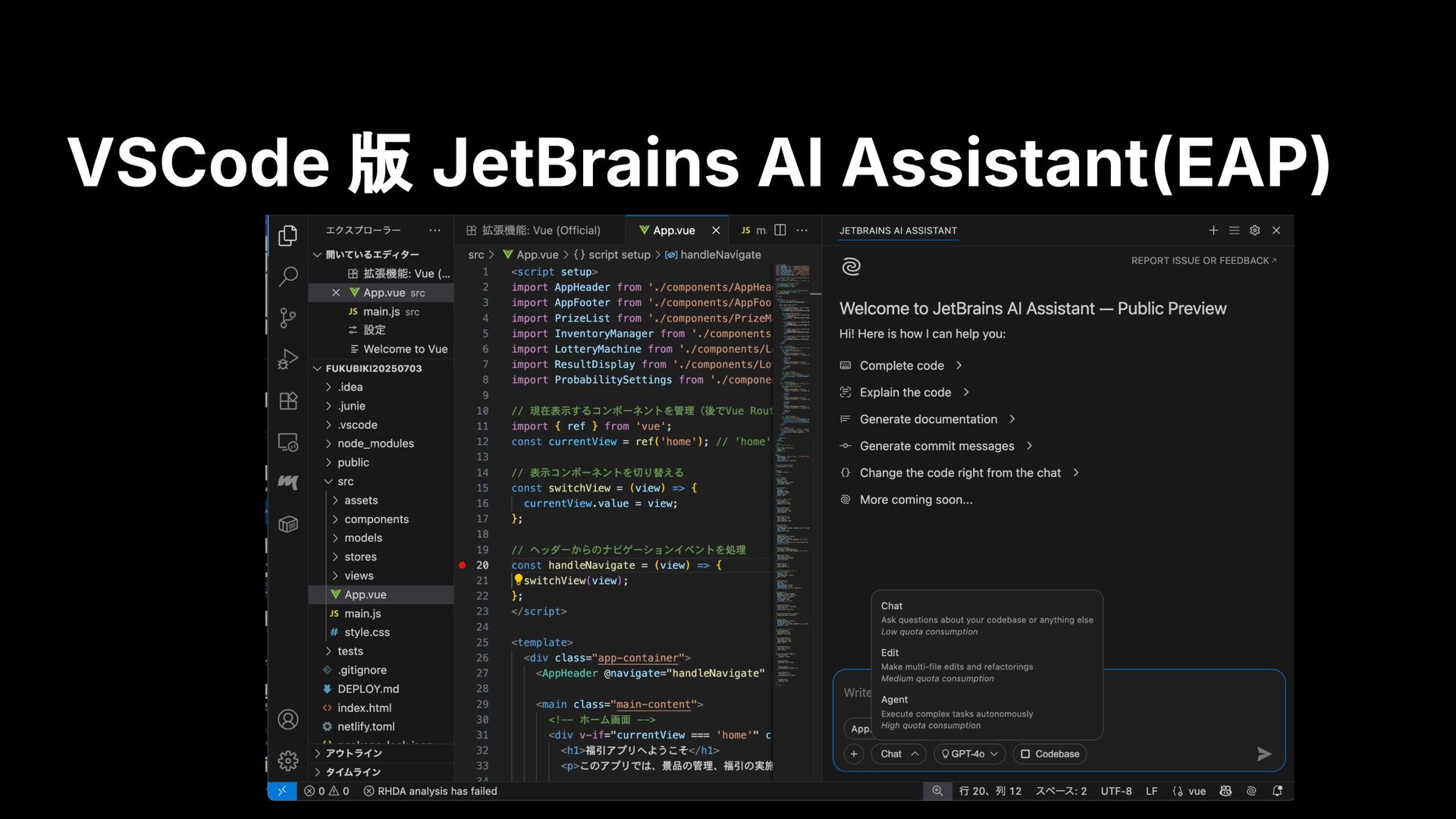Screen dimensions: 1456x819
Task: Click the errors and warnings counter in status bar
Action: pos(327,791)
